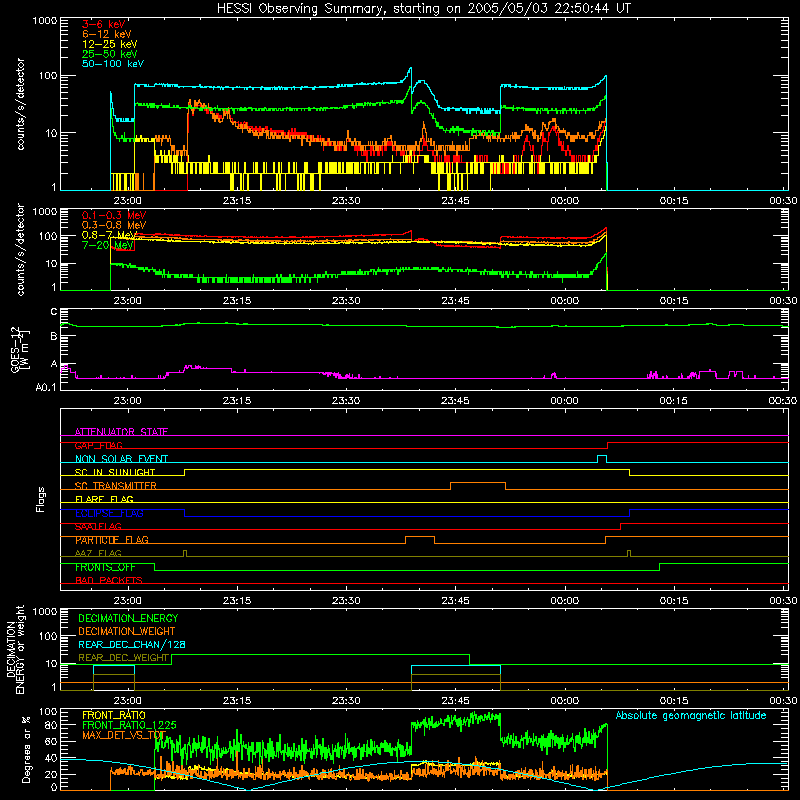Viewport: 800px width, 800px height.
Task: Click the HESSI Observing Summary title text
Action: 423,9
